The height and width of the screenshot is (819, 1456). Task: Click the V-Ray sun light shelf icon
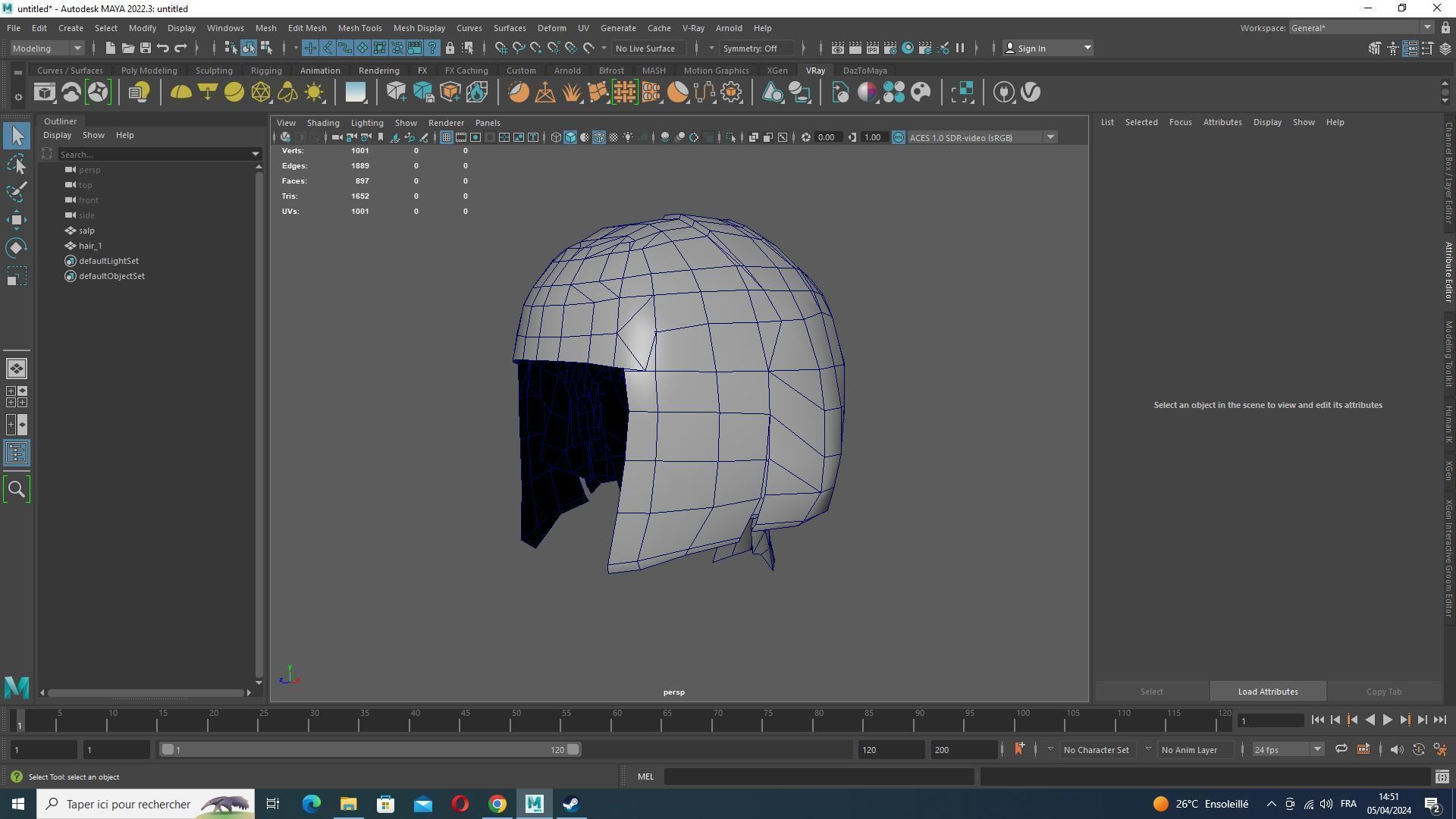click(x=314, y=93)
